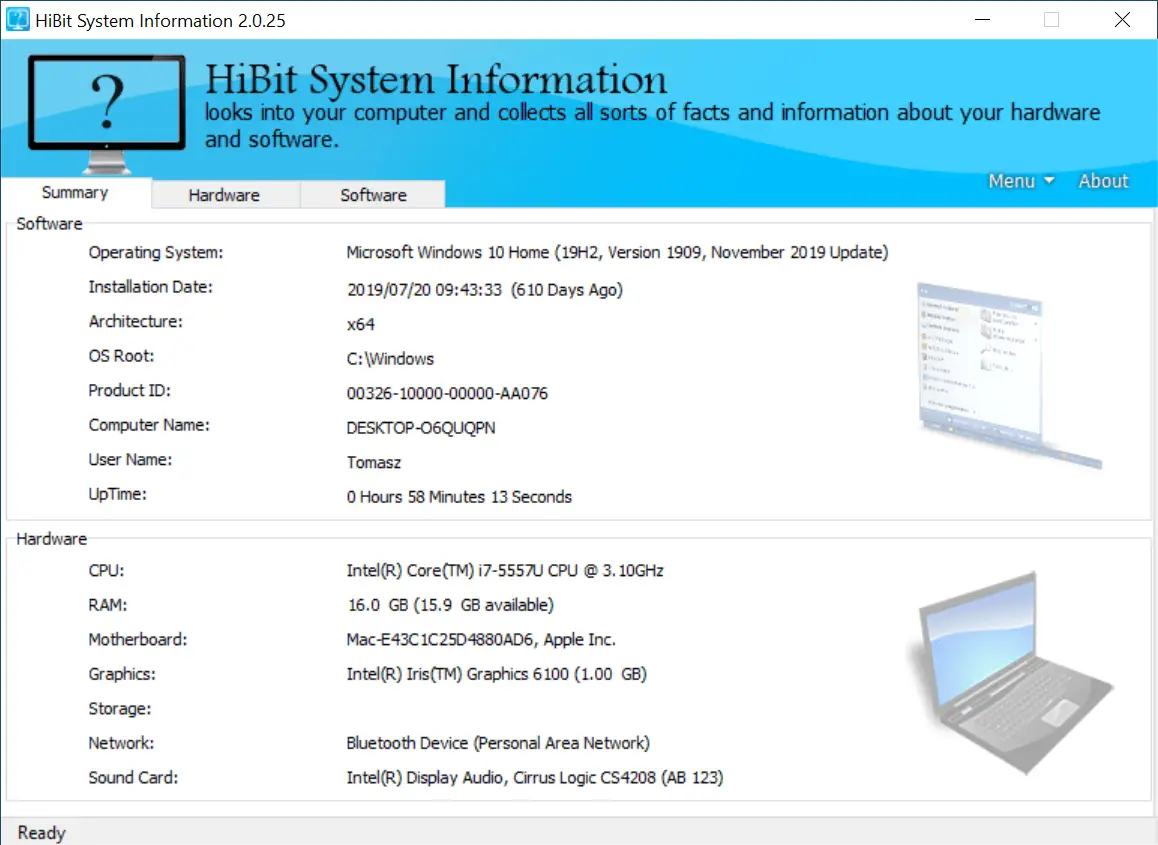Click the User Name label

pyautogui.click(x=131, y=459)
